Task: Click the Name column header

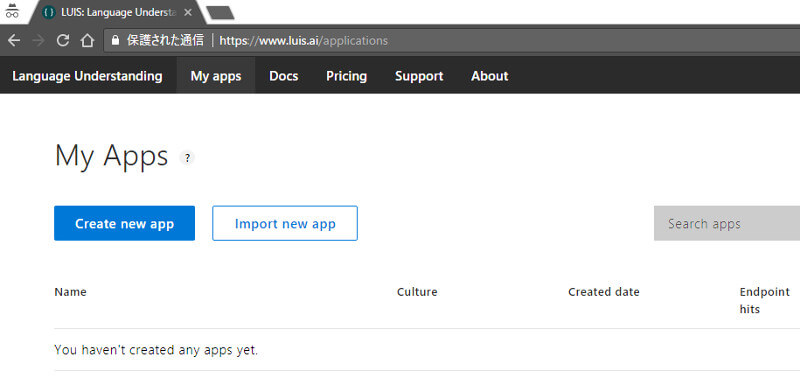Action: tap(70, 292)
